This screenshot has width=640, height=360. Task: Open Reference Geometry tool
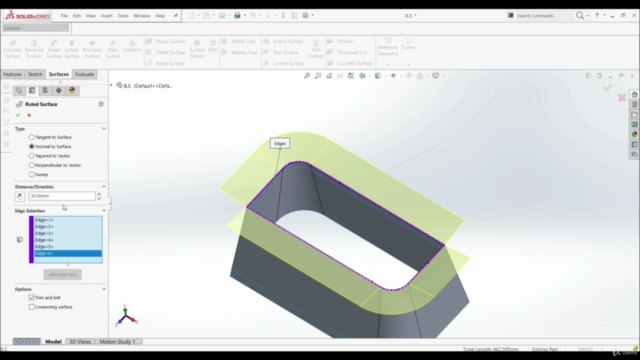pos(388,47)
